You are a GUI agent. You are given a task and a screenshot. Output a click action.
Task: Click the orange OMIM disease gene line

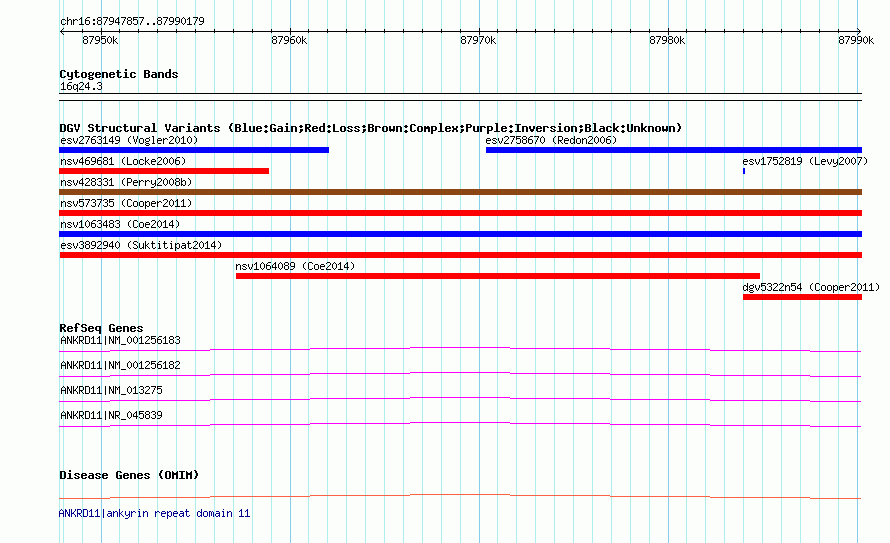[460, 496]
